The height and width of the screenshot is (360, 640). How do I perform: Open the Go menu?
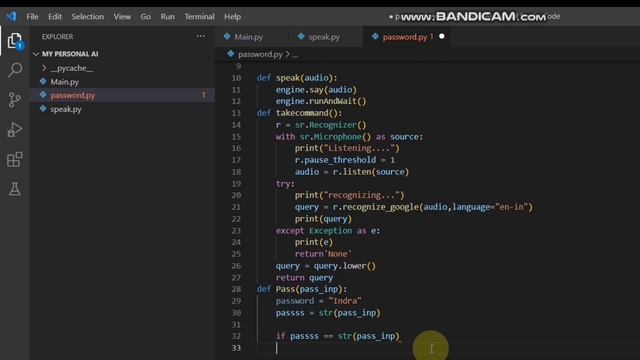click(146, 17)
